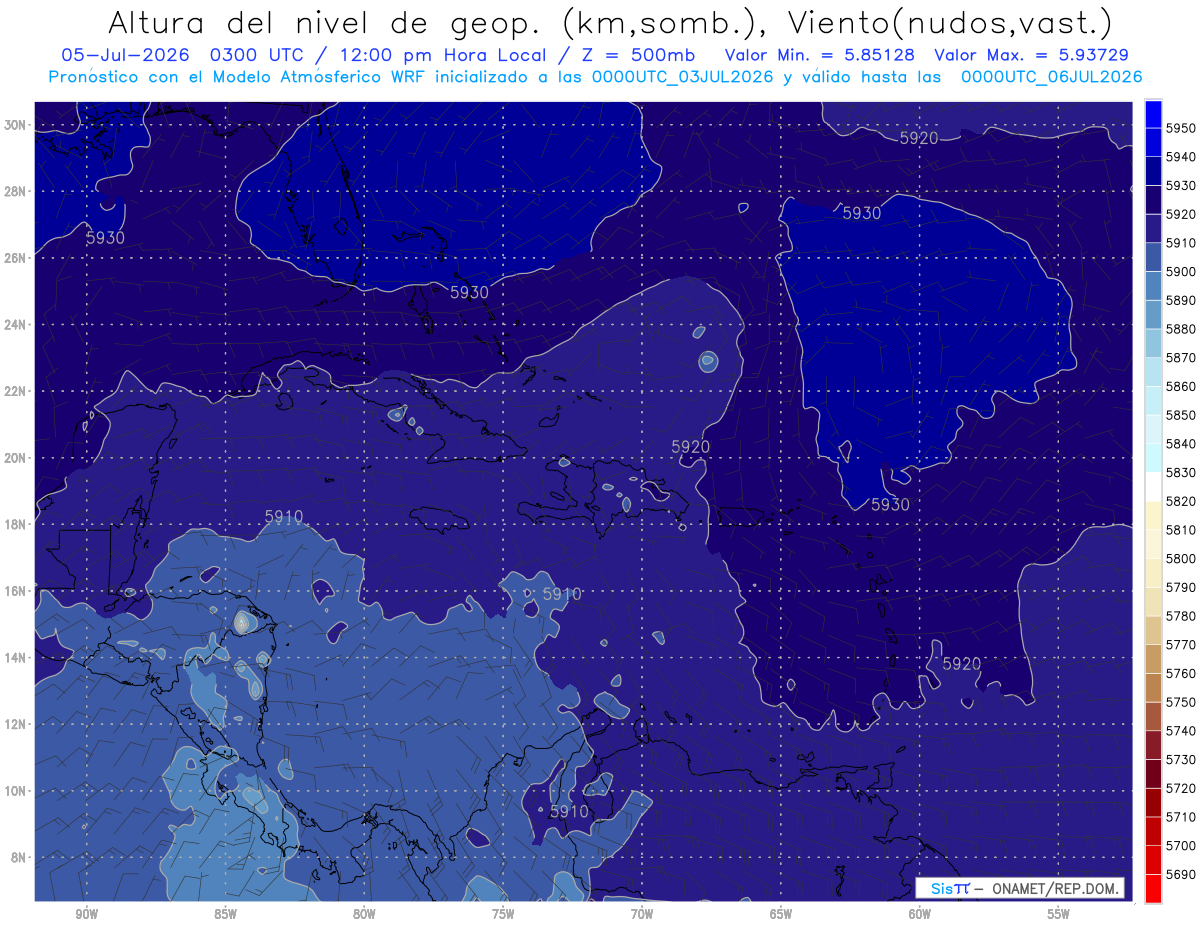The image size is (1200, 927).
Task: Click the 12N latitude axis label
Action: pos(15,724)
